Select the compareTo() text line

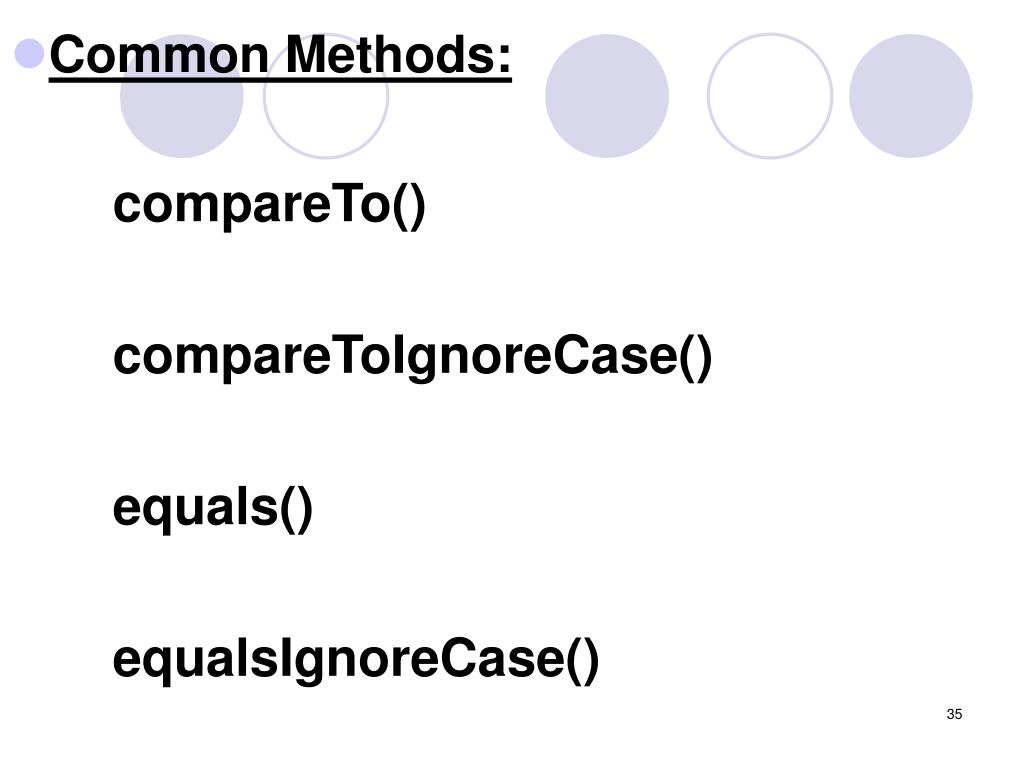(x=269, y=206)
